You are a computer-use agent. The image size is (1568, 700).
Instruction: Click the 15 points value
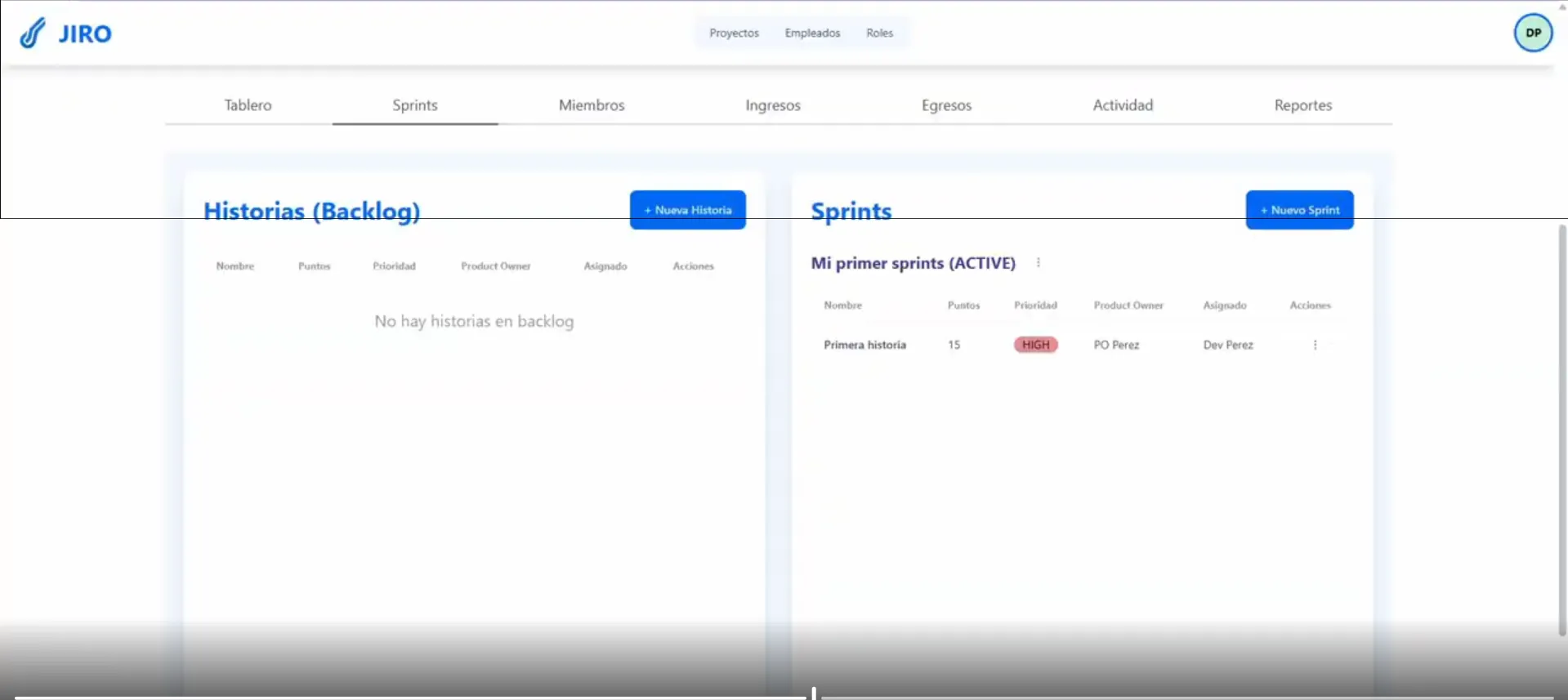(954, 345)
